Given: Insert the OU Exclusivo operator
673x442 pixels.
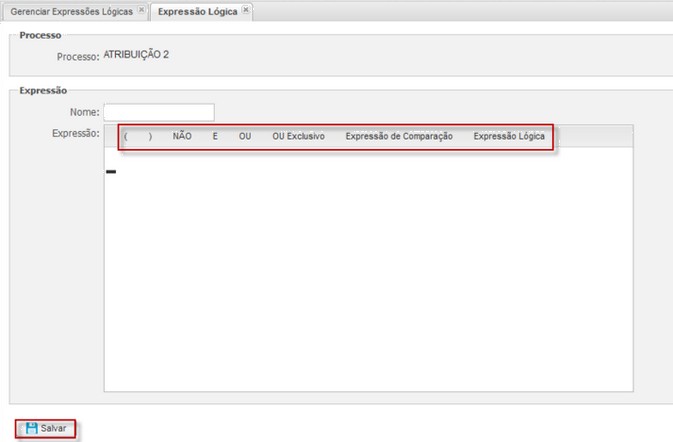Looking at the screenshot, I should 298,136.
